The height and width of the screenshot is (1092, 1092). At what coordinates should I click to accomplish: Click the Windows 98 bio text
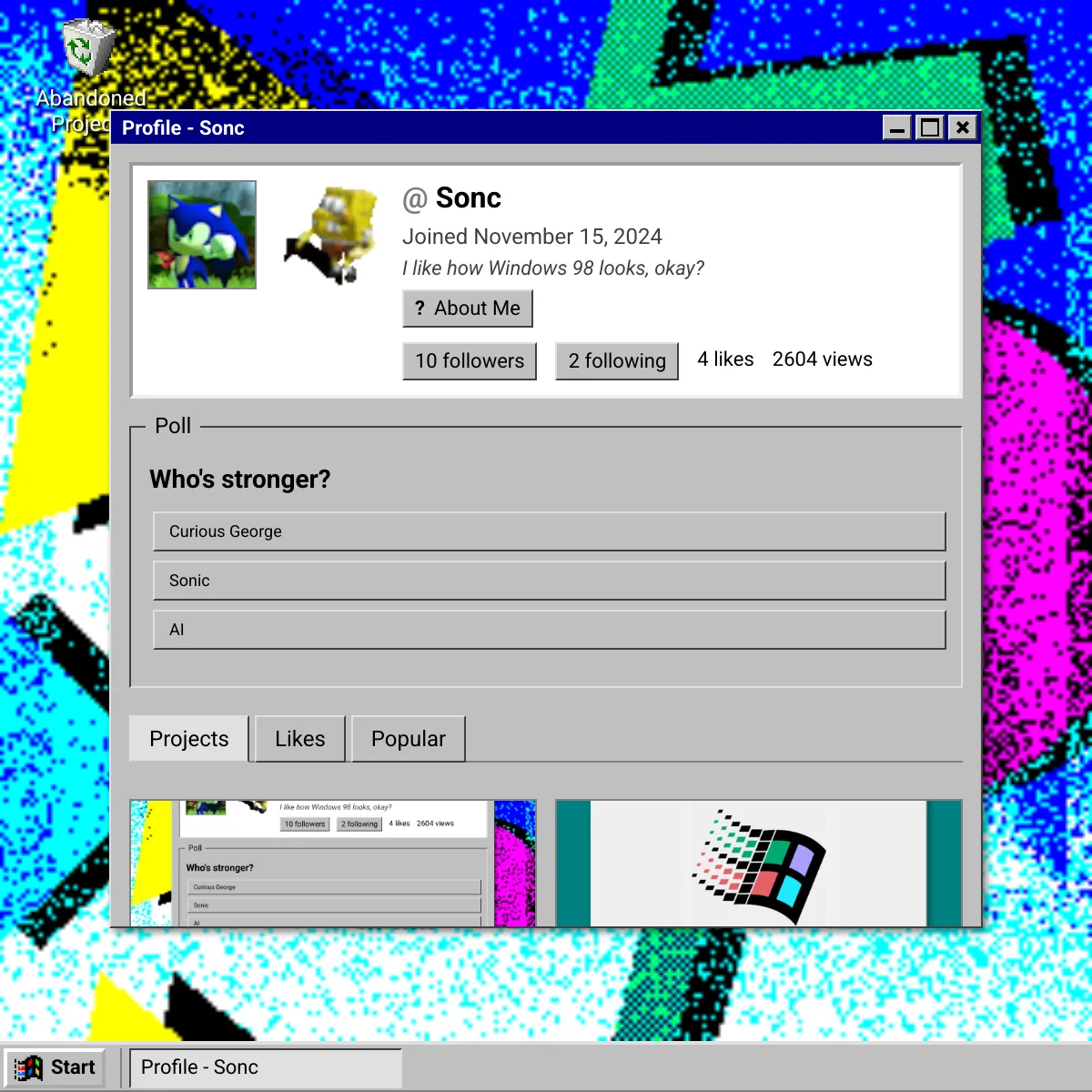[x=553, y=268]
